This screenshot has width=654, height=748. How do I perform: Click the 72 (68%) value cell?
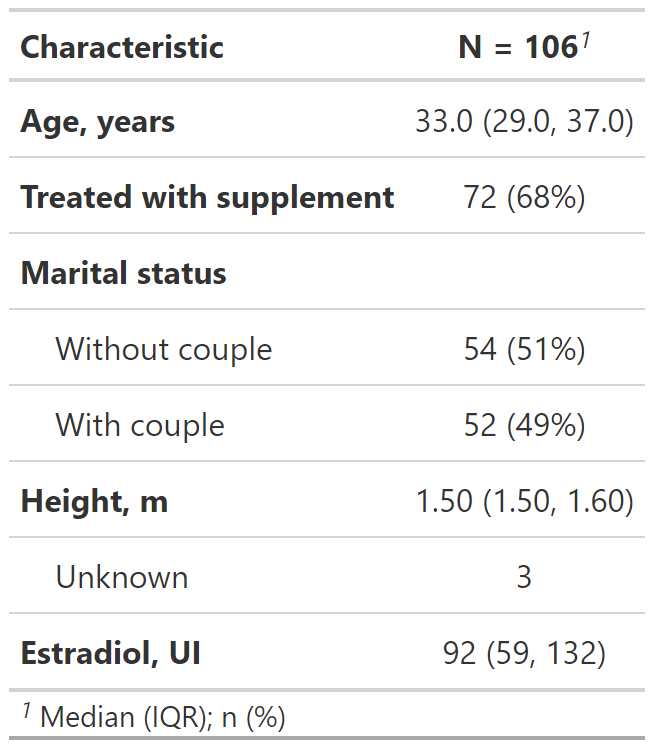(x=524, y=197)
